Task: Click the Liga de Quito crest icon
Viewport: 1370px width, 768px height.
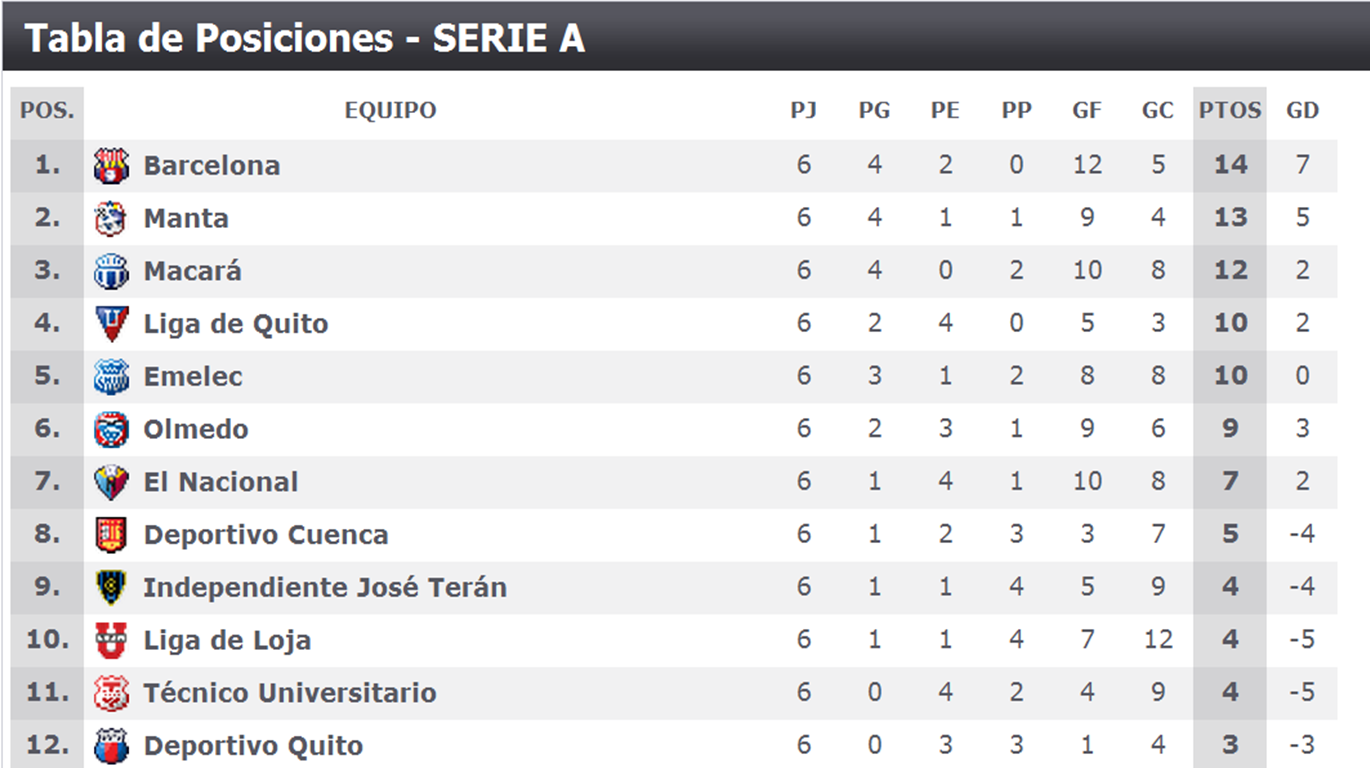Action: pos(111,324)
